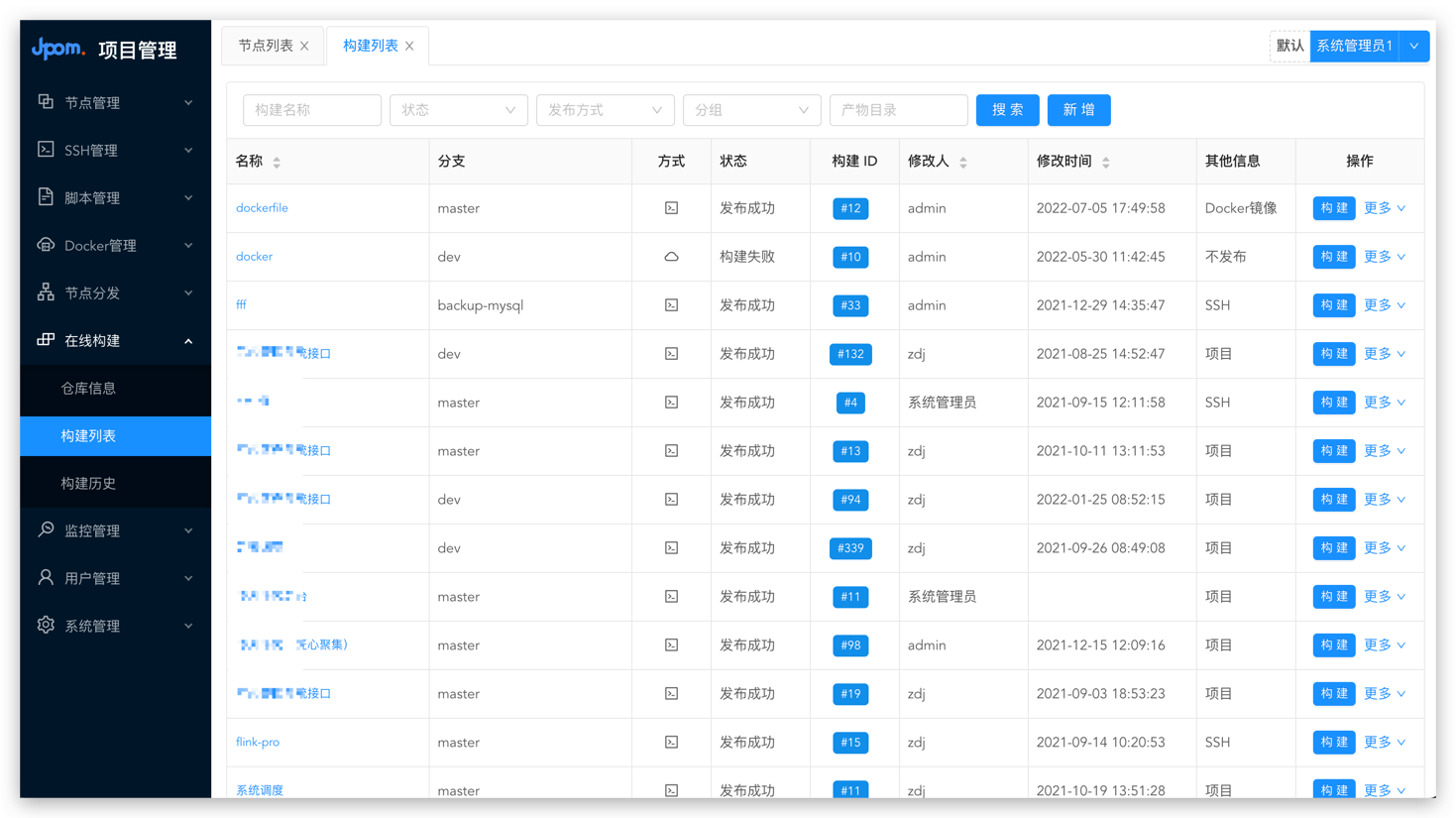Click 构建 button for dockerfile row
This screenshot has height=818, width=1456.
(x=1334, y=208)
